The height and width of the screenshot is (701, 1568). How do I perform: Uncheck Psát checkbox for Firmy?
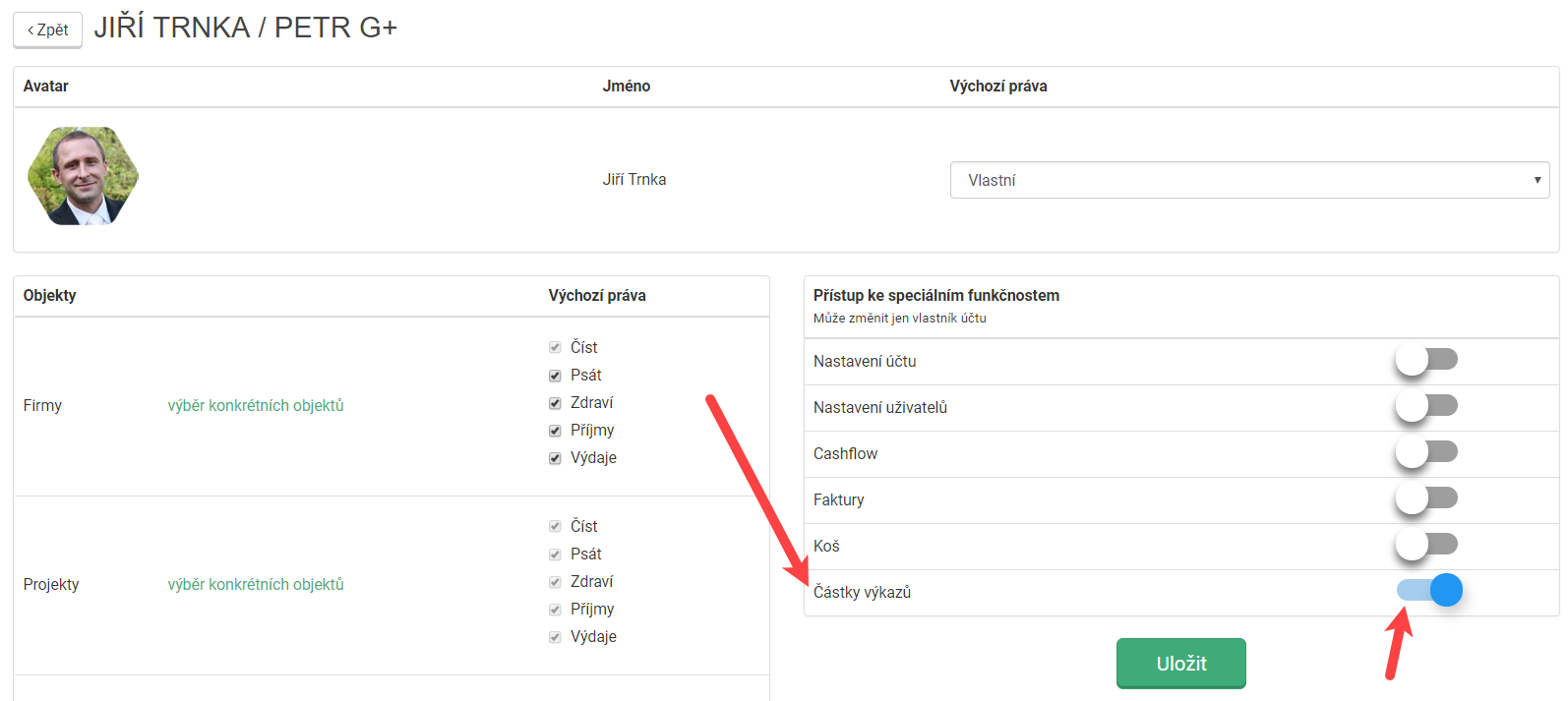555,376
